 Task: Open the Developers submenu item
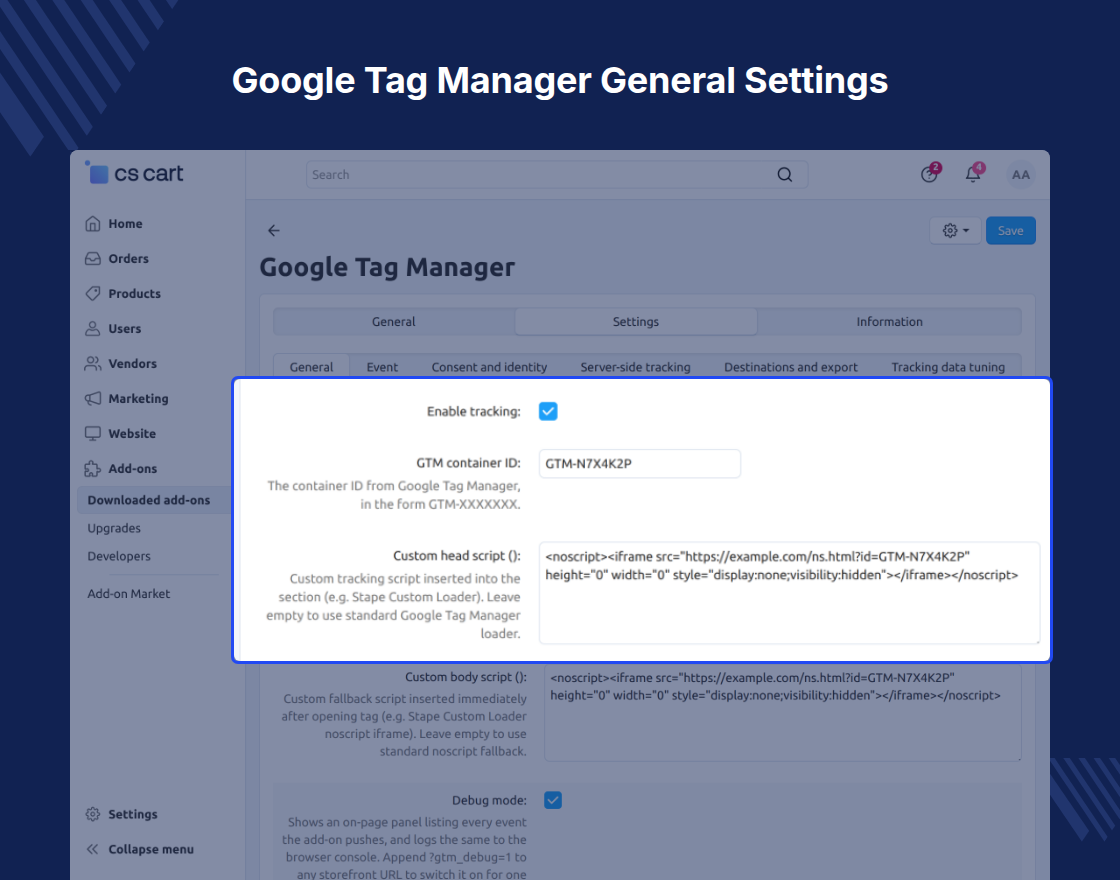coord(119,556)
